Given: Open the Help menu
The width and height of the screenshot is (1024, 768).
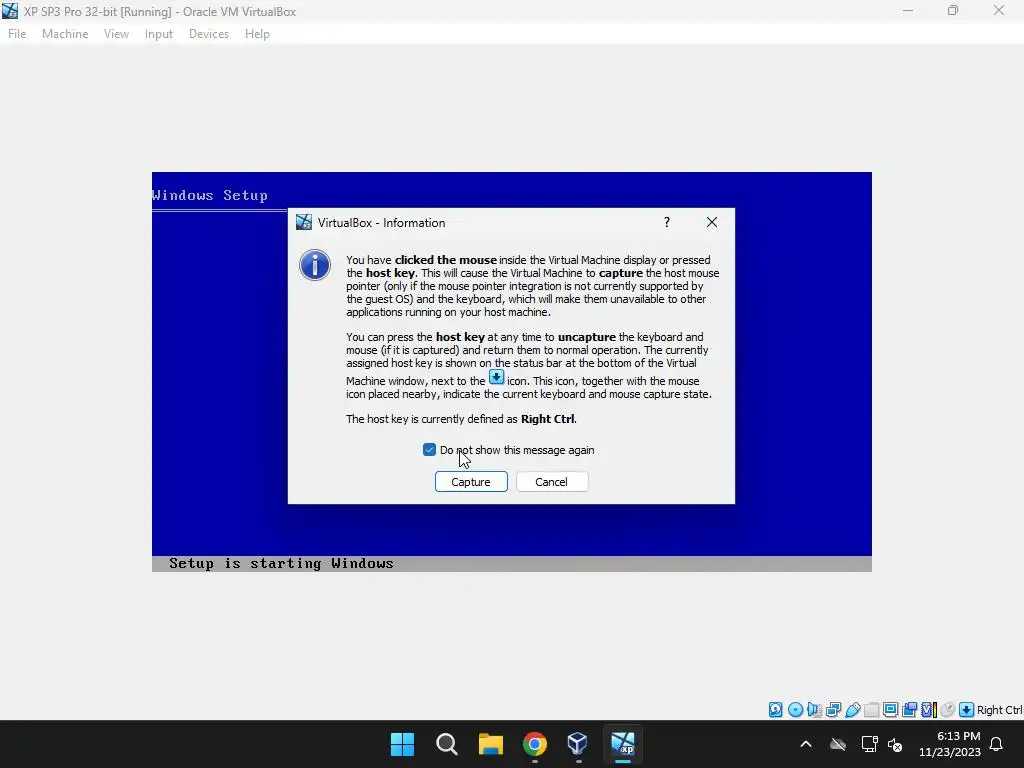Looking at the screenshot, I should pyautogui.click(x=257, y=34).
